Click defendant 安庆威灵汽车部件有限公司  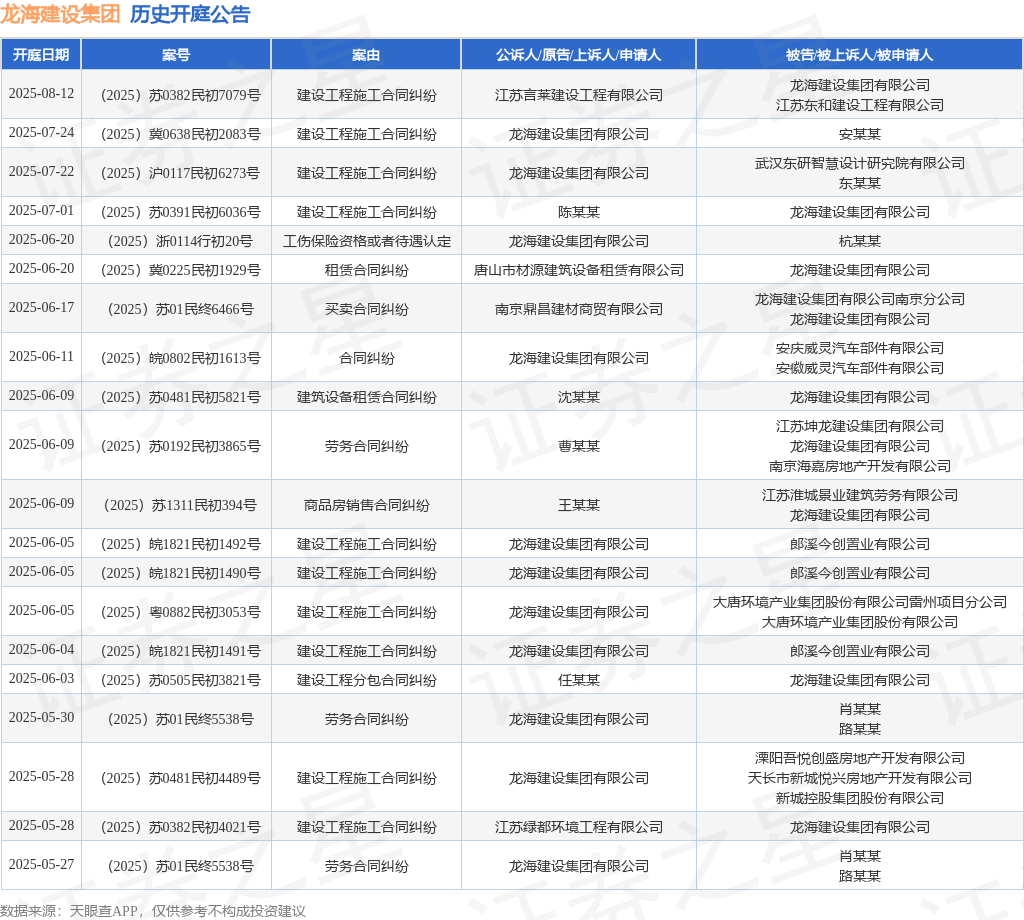[x=859, y=348]
